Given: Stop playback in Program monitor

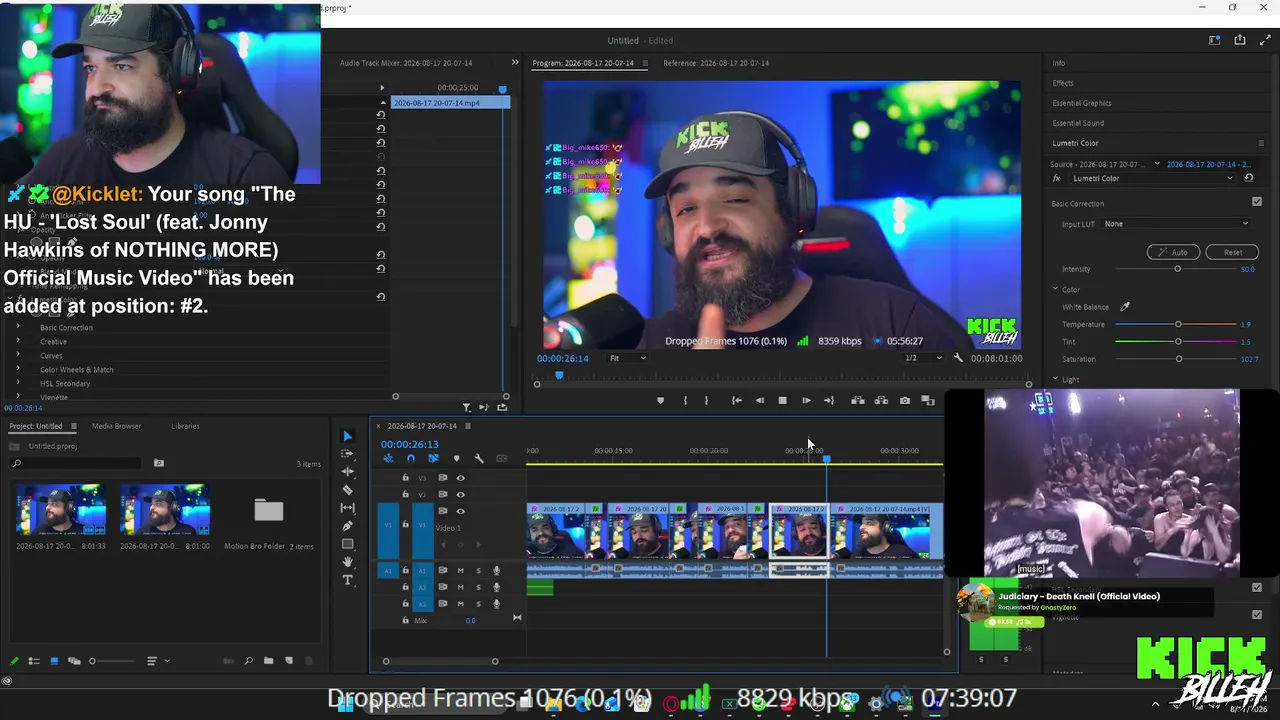Looking at the screenshot, I should click(x=782, y=401).
